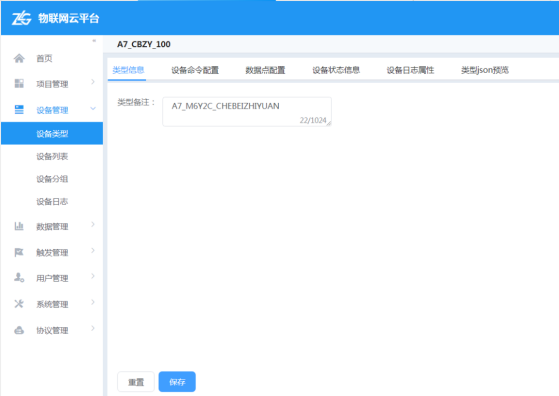Switch to the 设备命令配置 tab
559x396 pixels.
pyautogui.click(x=195, y=70)
